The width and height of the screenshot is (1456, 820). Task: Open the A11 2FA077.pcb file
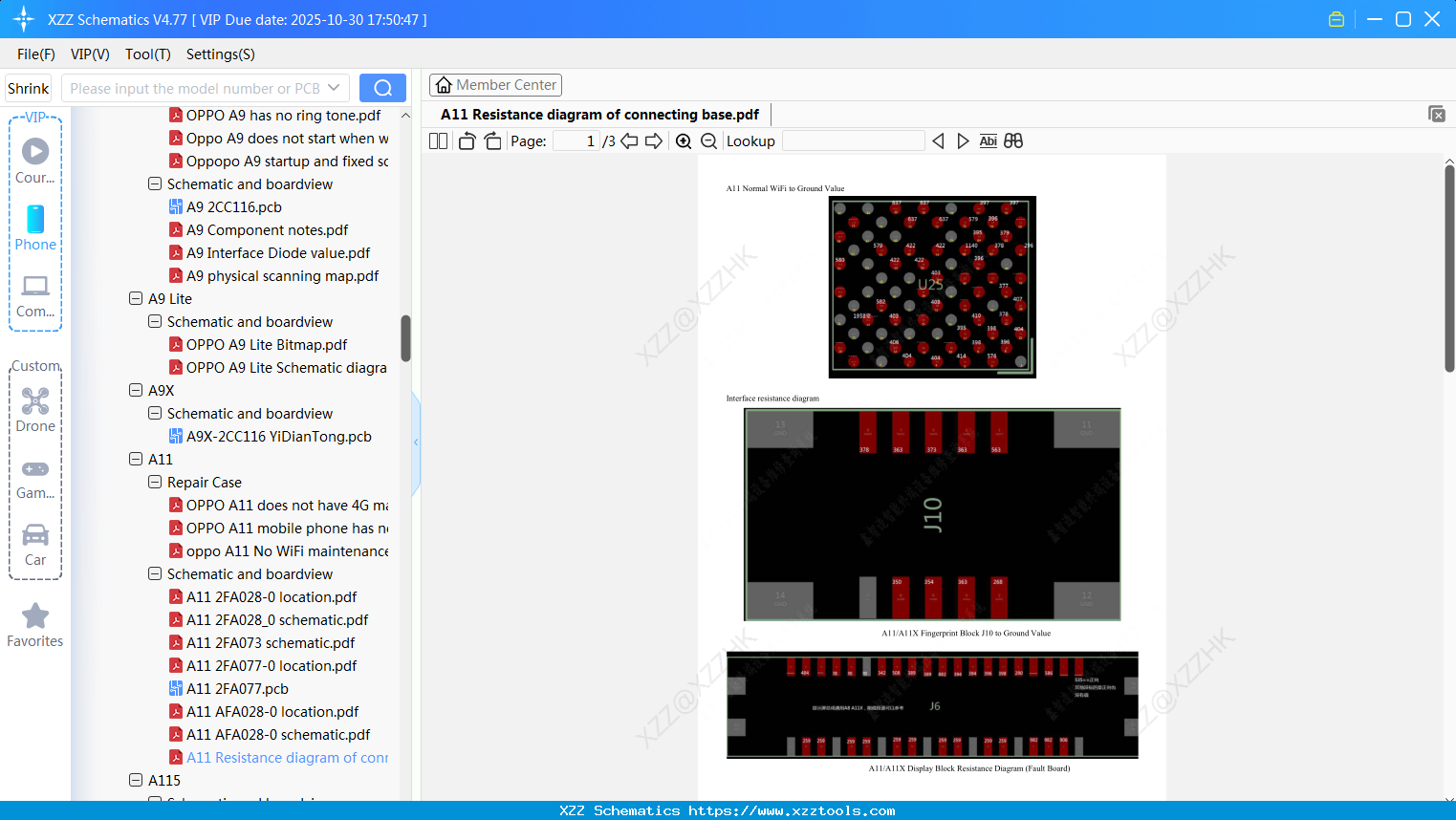click(237, 688)
